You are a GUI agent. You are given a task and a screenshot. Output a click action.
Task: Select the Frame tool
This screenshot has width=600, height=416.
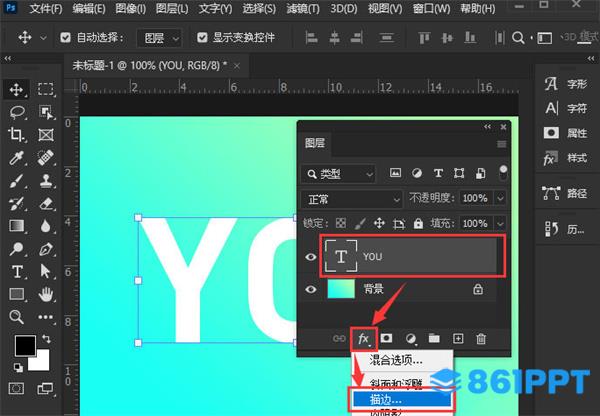[46, 135]
